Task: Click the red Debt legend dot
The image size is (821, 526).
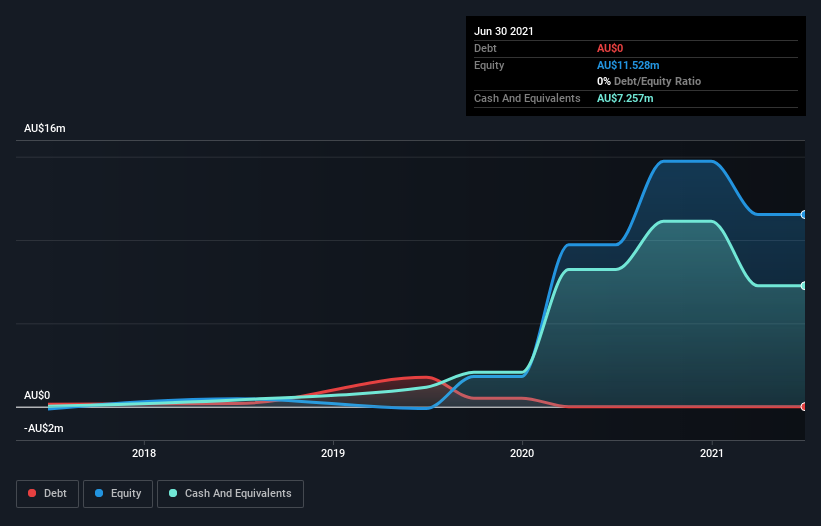Action: (32, 493)
